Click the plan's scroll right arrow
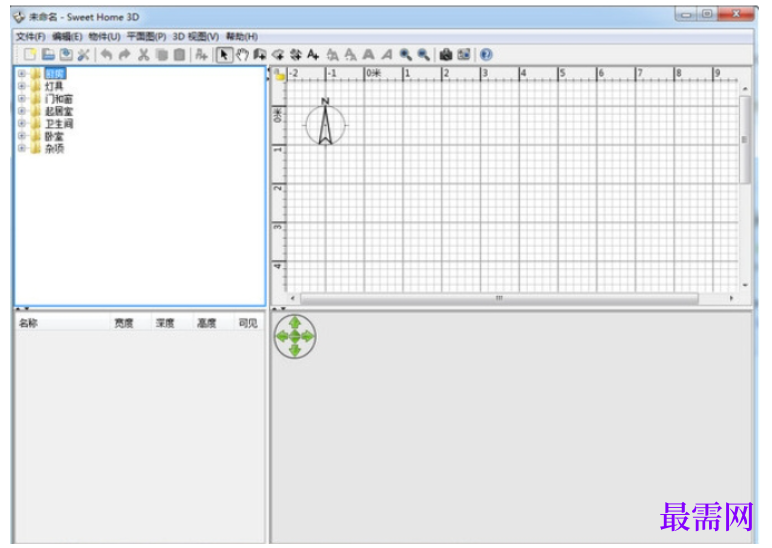The height and width of the screenshot is (548, 772). click(732, 298)
